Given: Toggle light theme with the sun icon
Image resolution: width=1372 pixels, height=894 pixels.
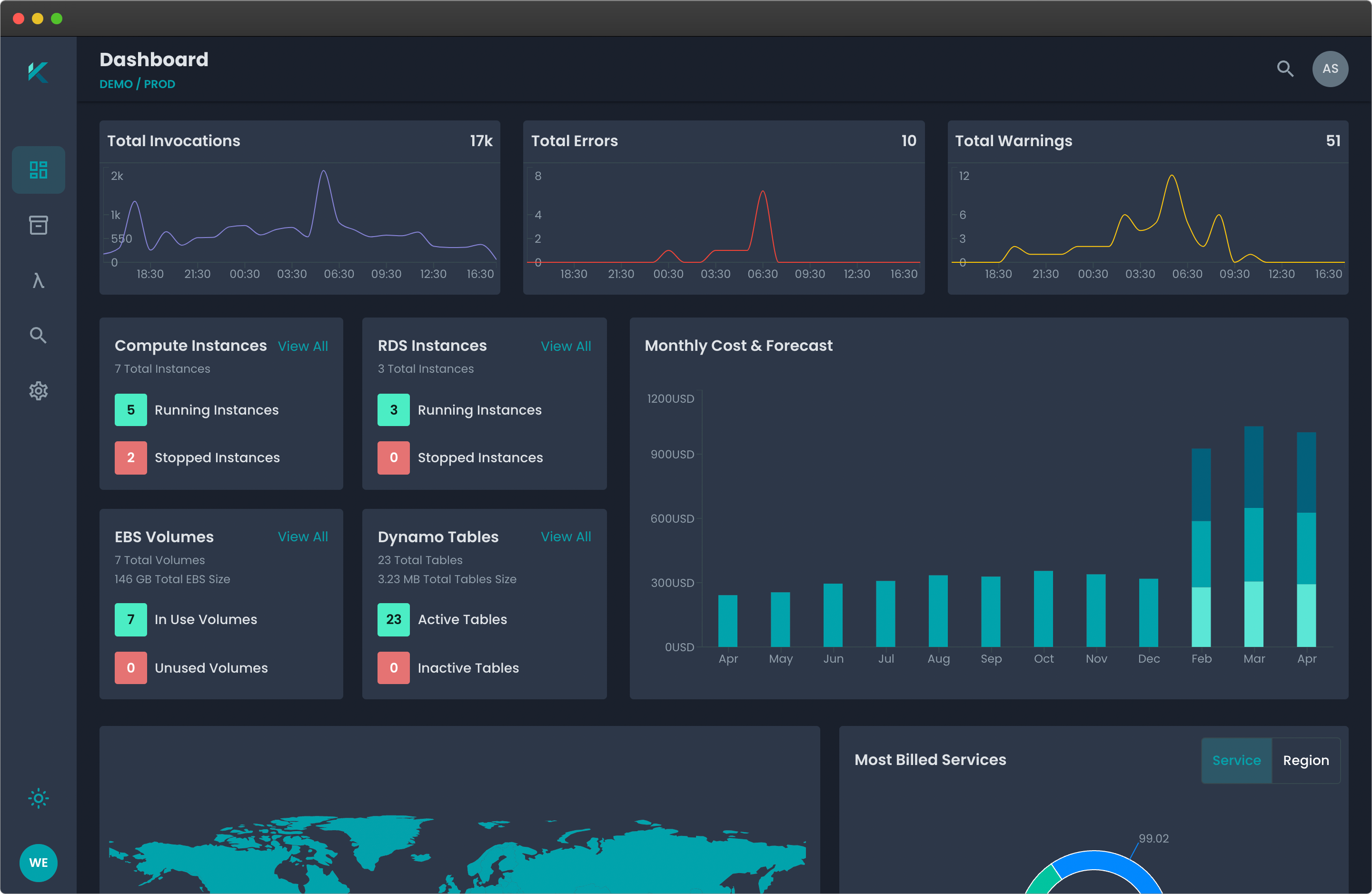Looking at the screenshot, I should point(38,798).
